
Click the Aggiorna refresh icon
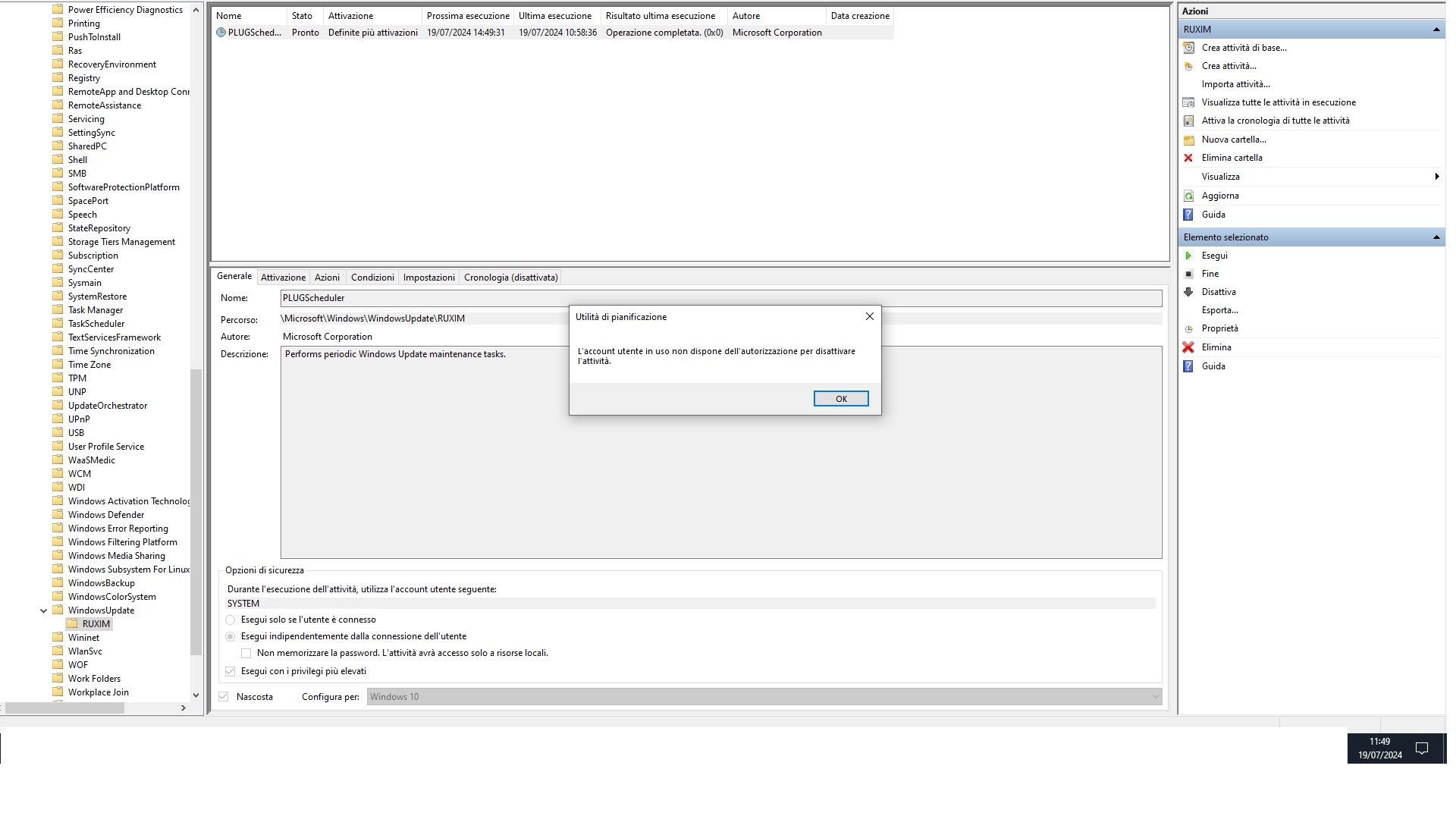(x=1188, y=196)
